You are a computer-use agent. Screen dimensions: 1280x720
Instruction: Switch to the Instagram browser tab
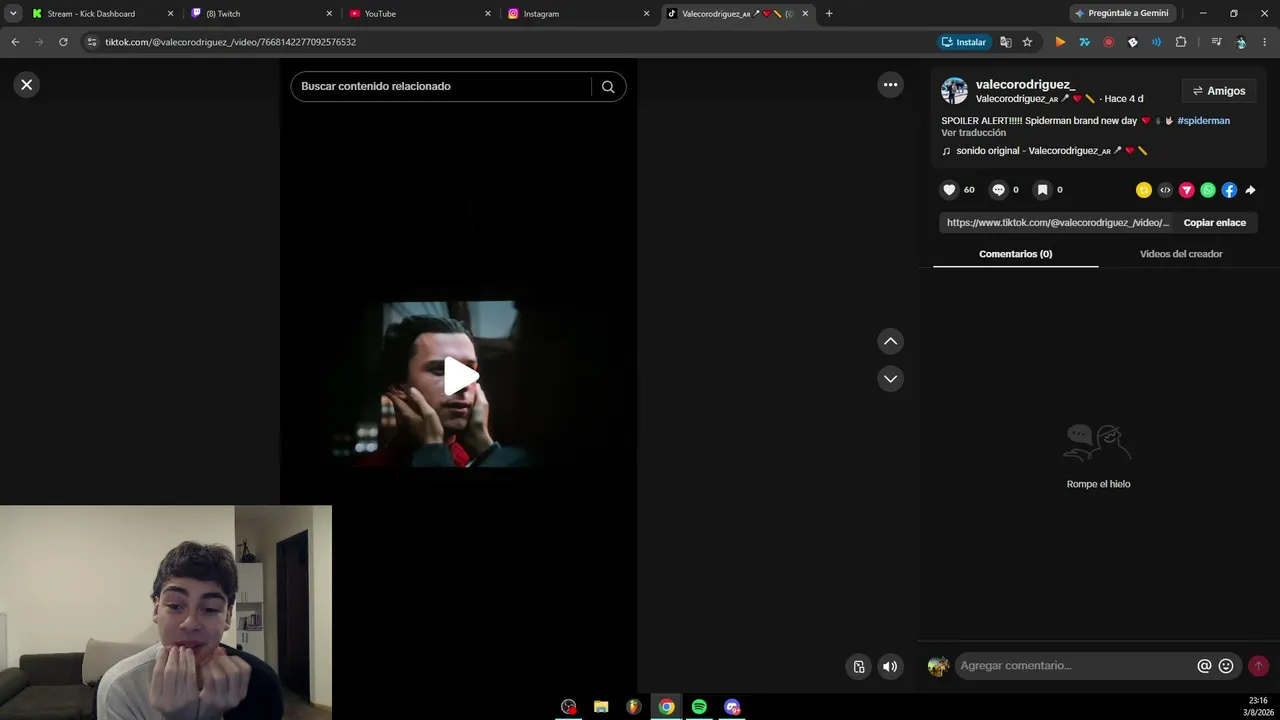tap(579, 14)
